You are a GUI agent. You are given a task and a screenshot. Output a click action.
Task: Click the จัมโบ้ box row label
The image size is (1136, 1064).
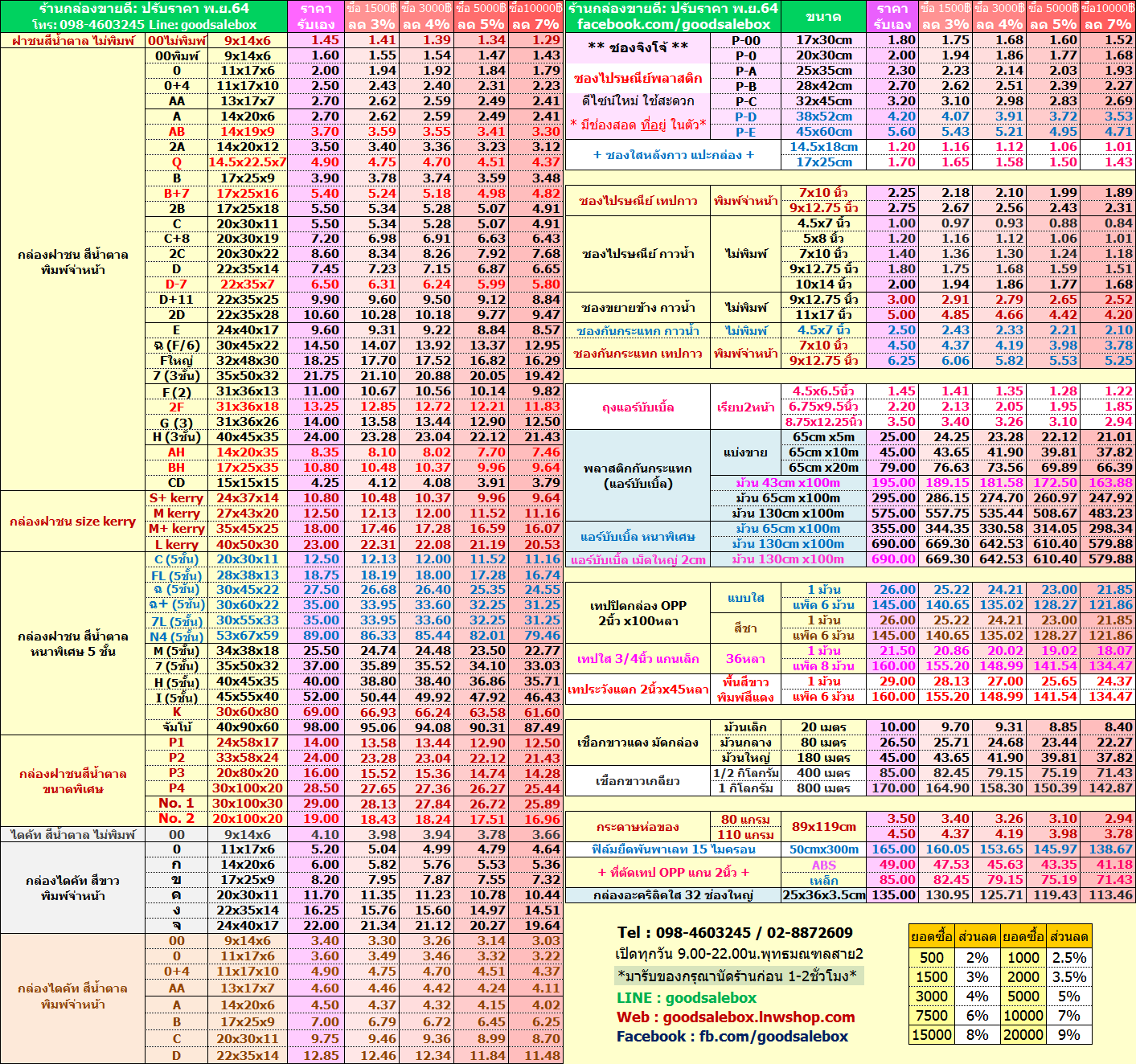click(x=176, y=727)
